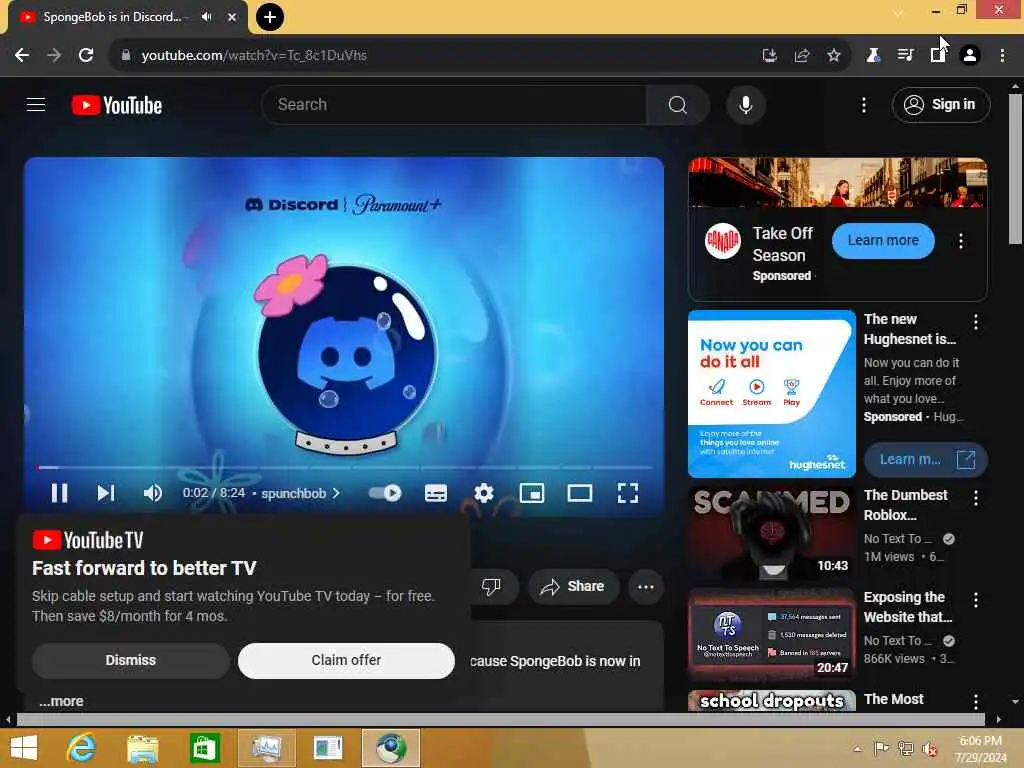Search with your voice microphone
The height and width of the screenshot is (768, 1024).
pyautogui.click(x=746, y=104)
